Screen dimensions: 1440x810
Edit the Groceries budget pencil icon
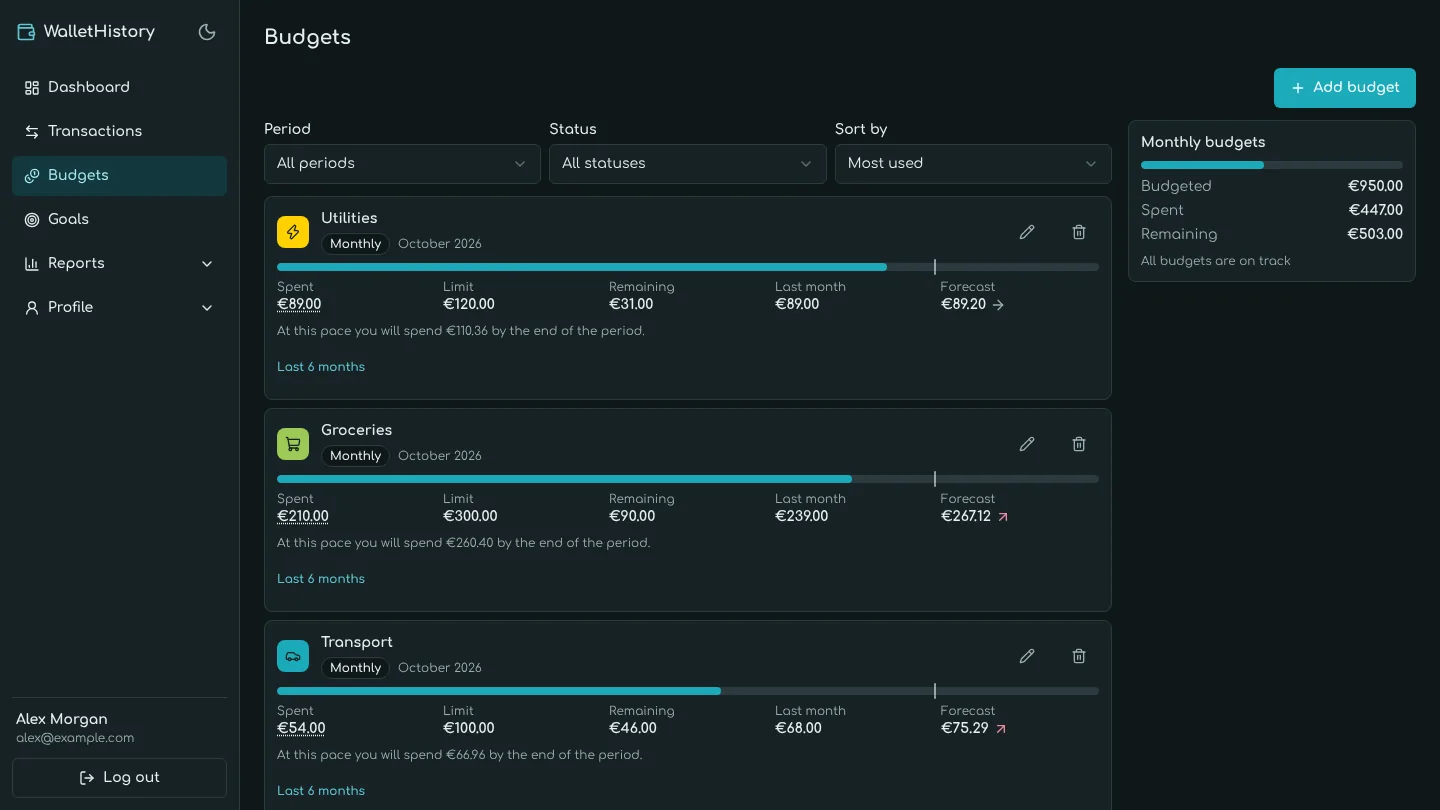[1027, 444]
